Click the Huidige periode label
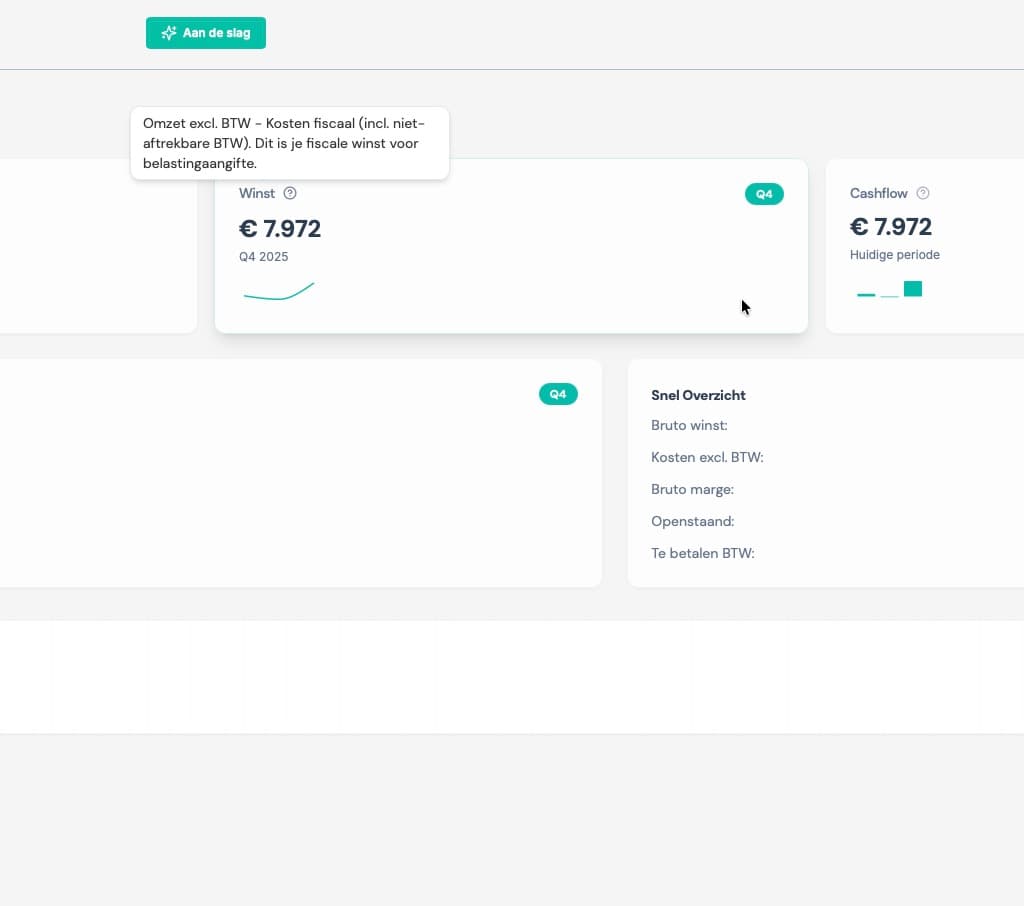This screenshot has width=1024, height=906. pos(894,255)
